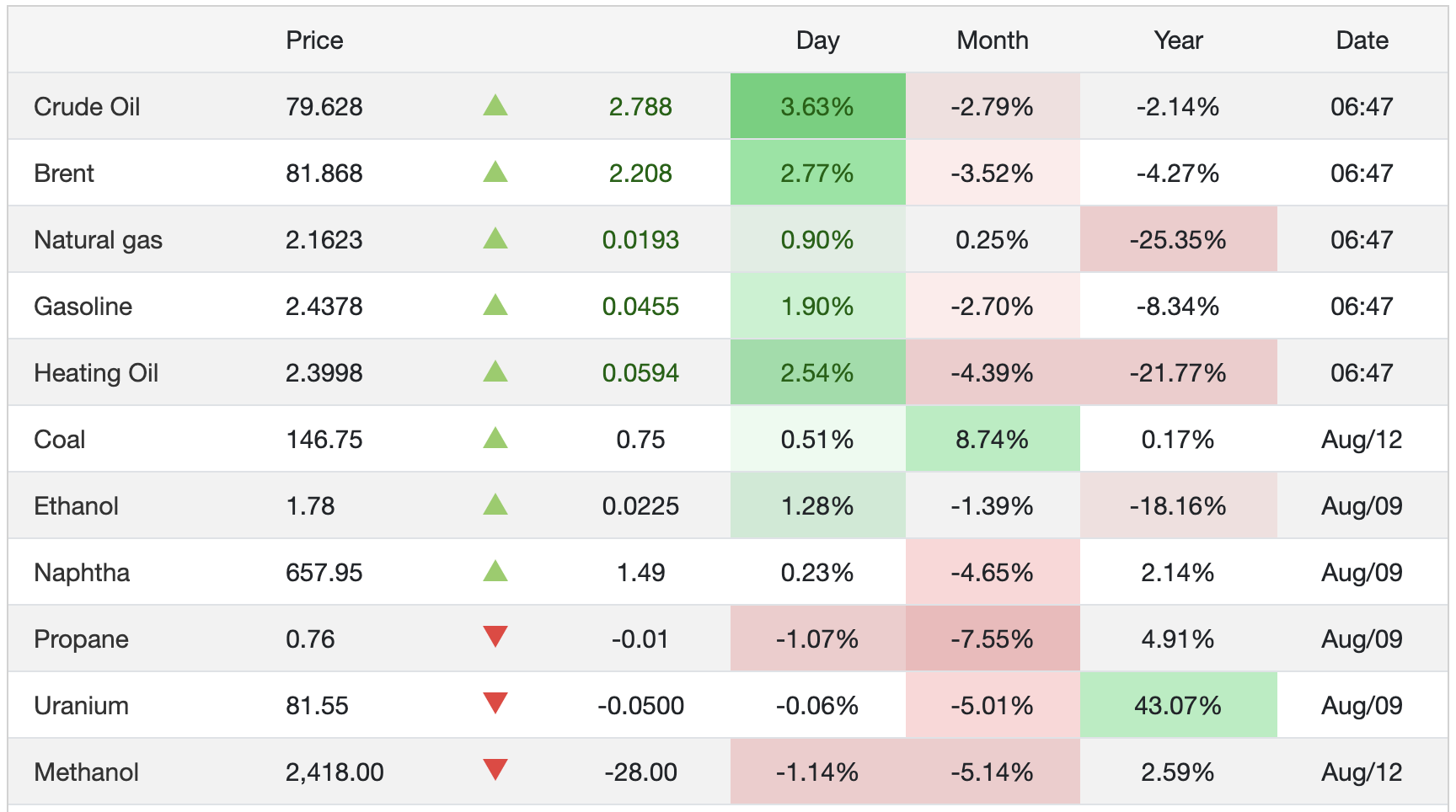Click Natural gas year change -25.35%
This screenshot has width=1456, height=812.
[x=1178, y=240]
